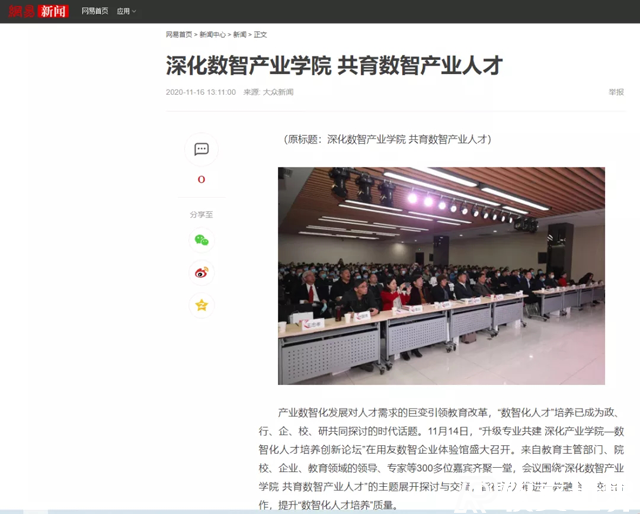Go to 新闻中心 breadcrumb
This screenshot has height=514, width=640.
click(212, 34)
